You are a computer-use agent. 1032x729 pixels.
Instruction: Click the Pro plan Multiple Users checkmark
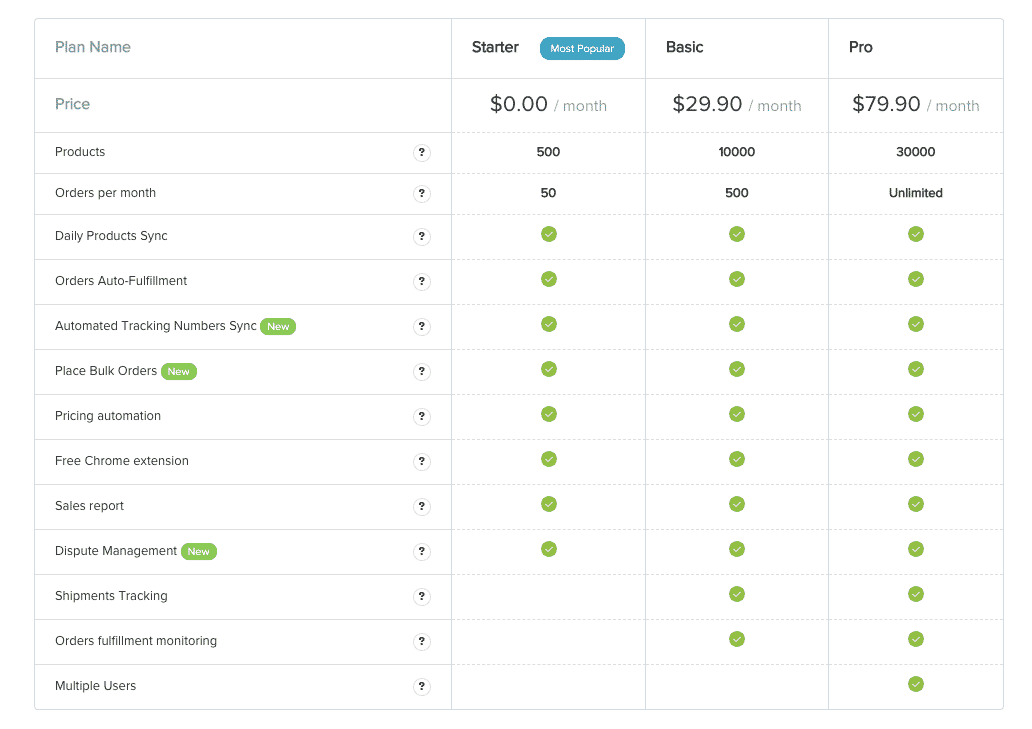click(x=915, y=684)
